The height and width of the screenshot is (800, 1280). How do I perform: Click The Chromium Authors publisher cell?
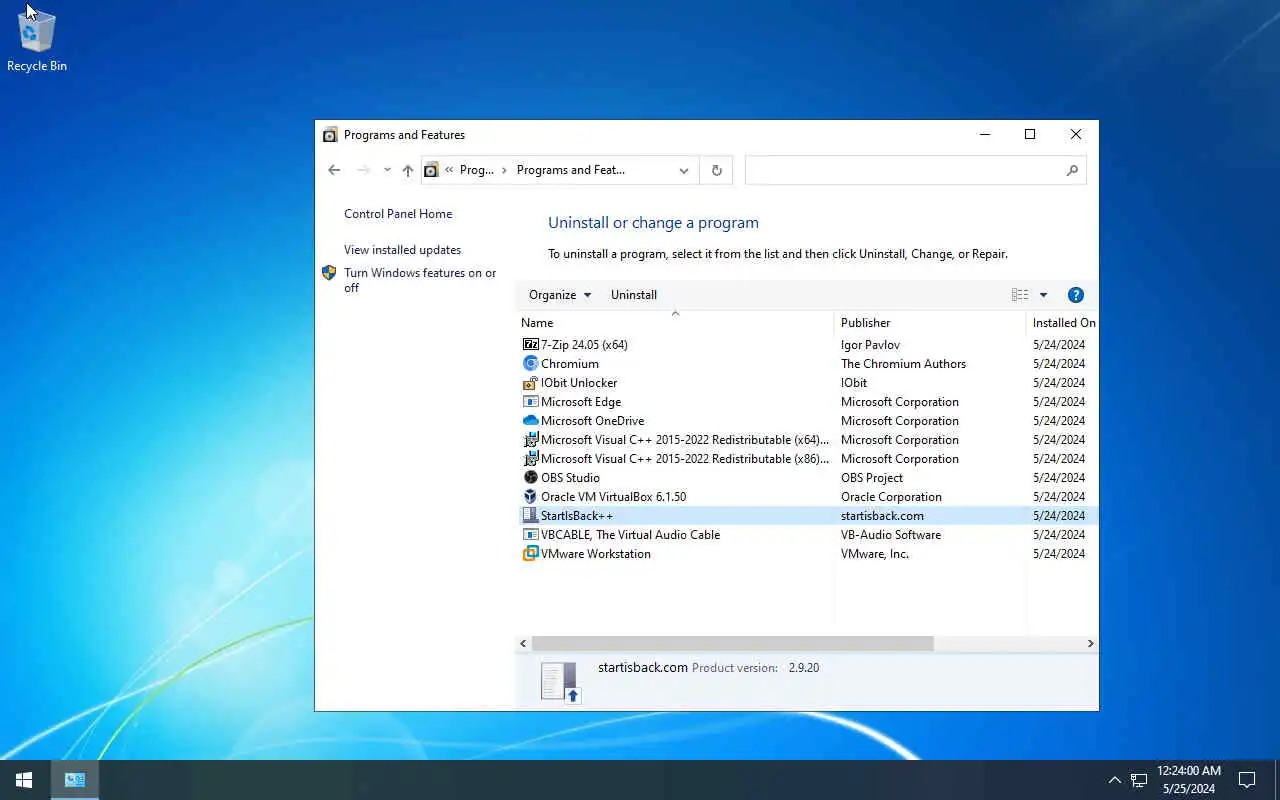[903, 364]
